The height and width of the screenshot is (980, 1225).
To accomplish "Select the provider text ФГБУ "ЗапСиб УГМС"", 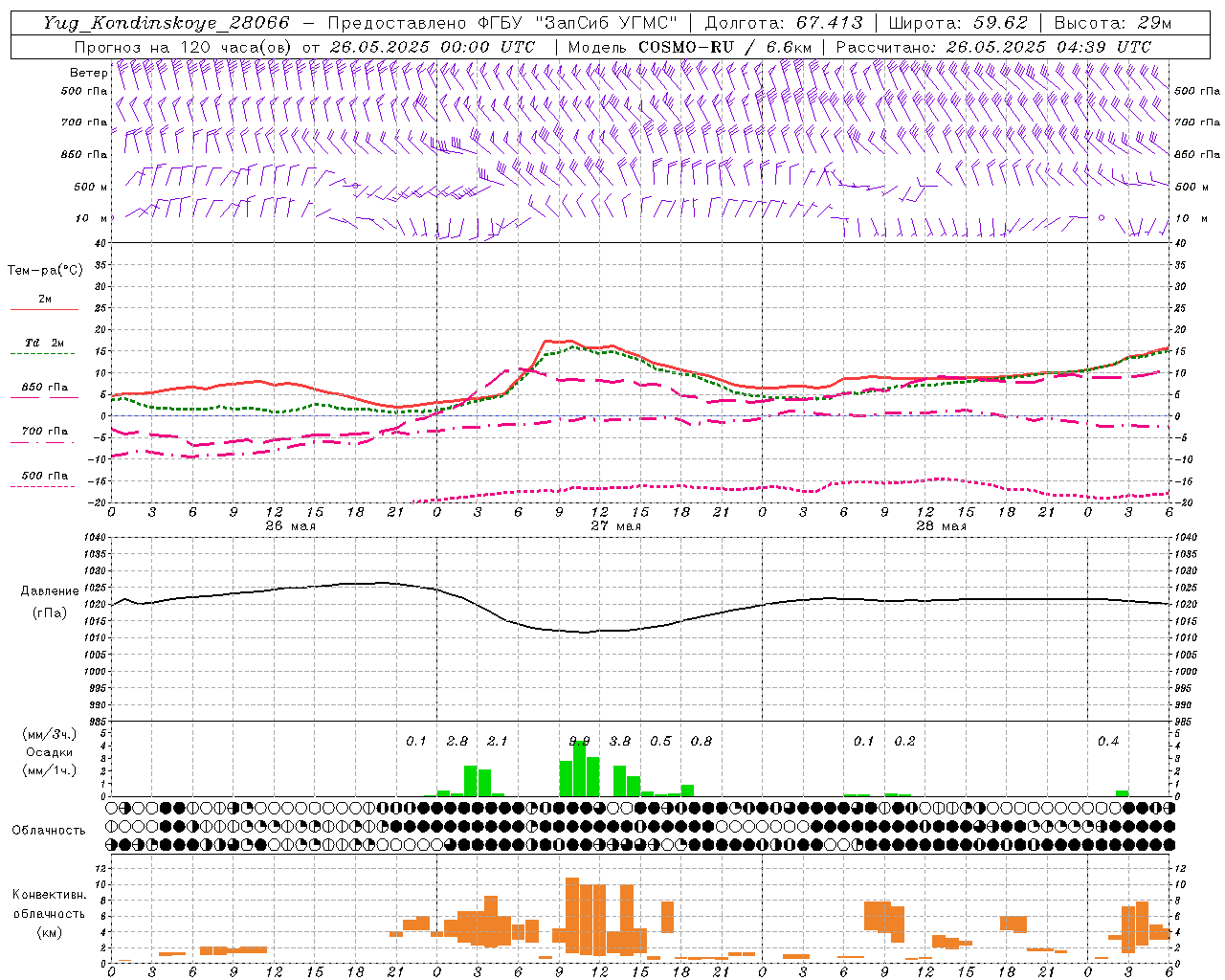I will (x=576, y=23).
